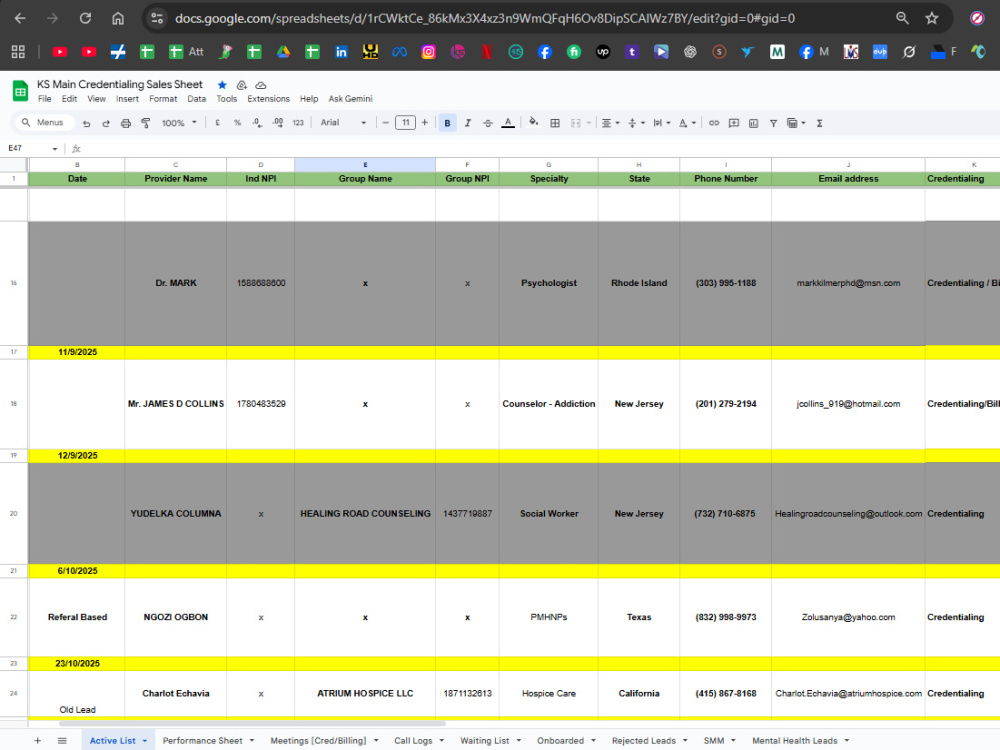Open more number formats (123)
The image size is (1000, 750).
(x=298, y=123)
